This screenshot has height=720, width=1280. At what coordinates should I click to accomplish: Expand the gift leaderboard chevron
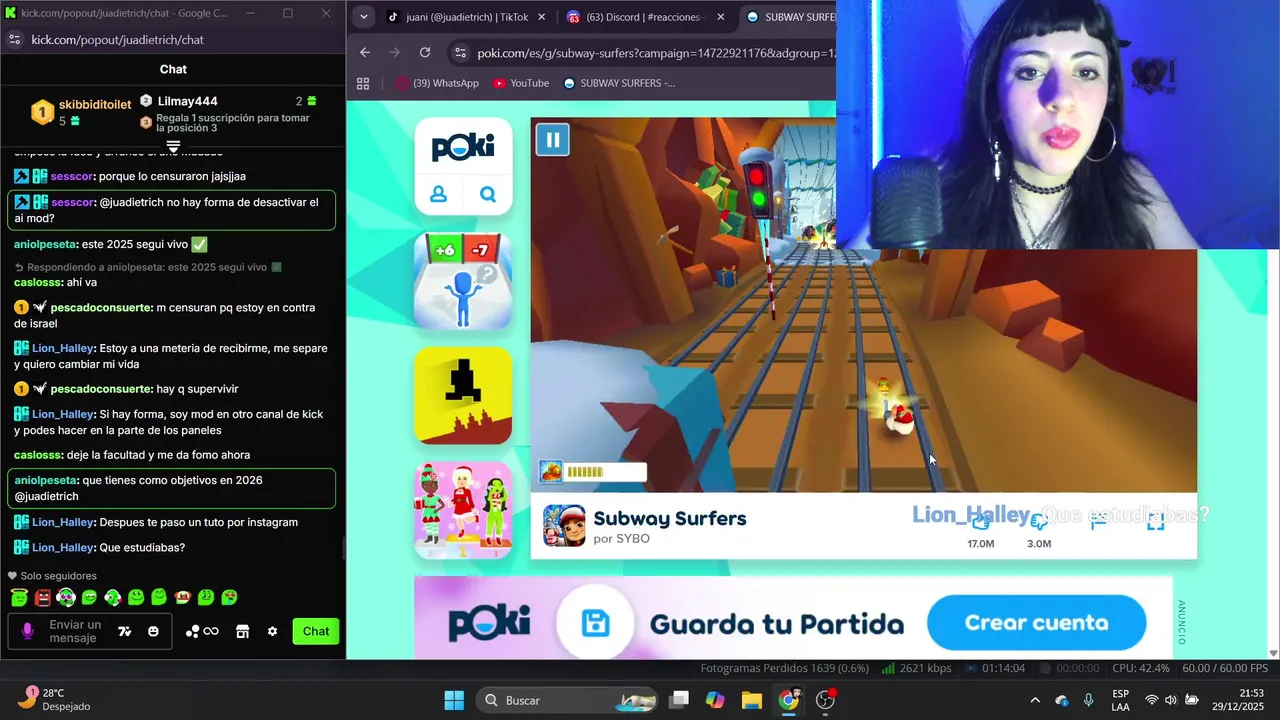(173, 146)
